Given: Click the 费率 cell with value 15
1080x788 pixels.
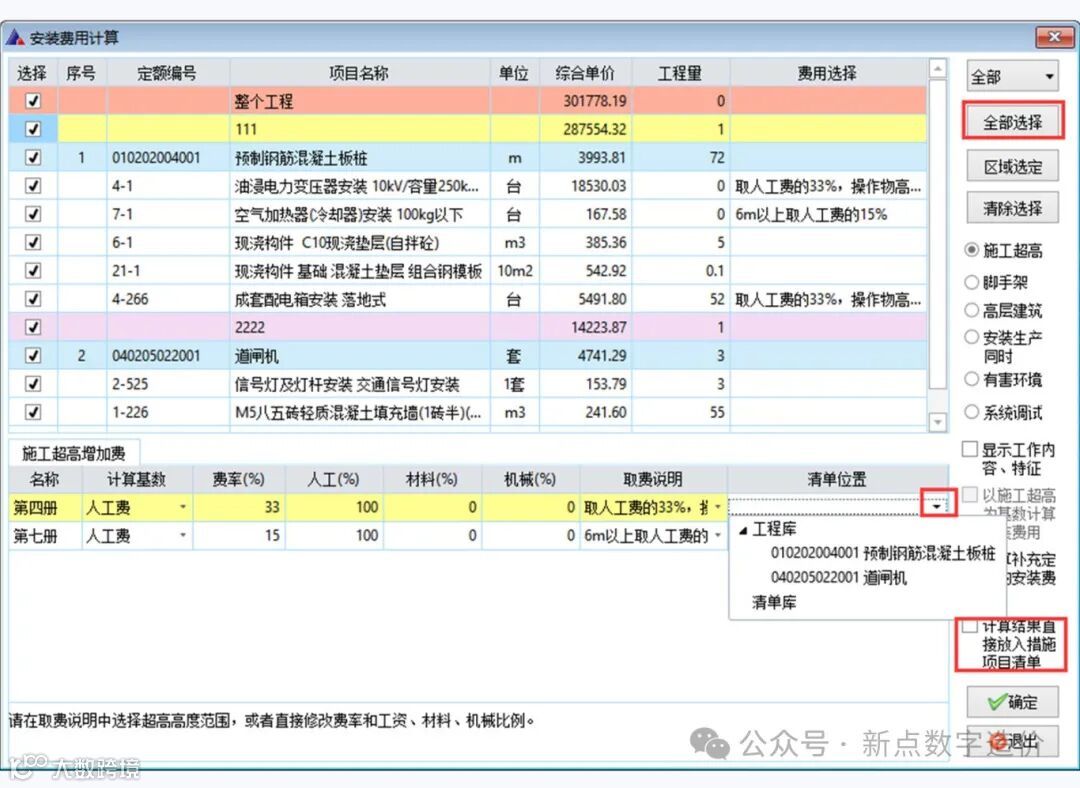Looking at the screenshot, I should (239, 535).
